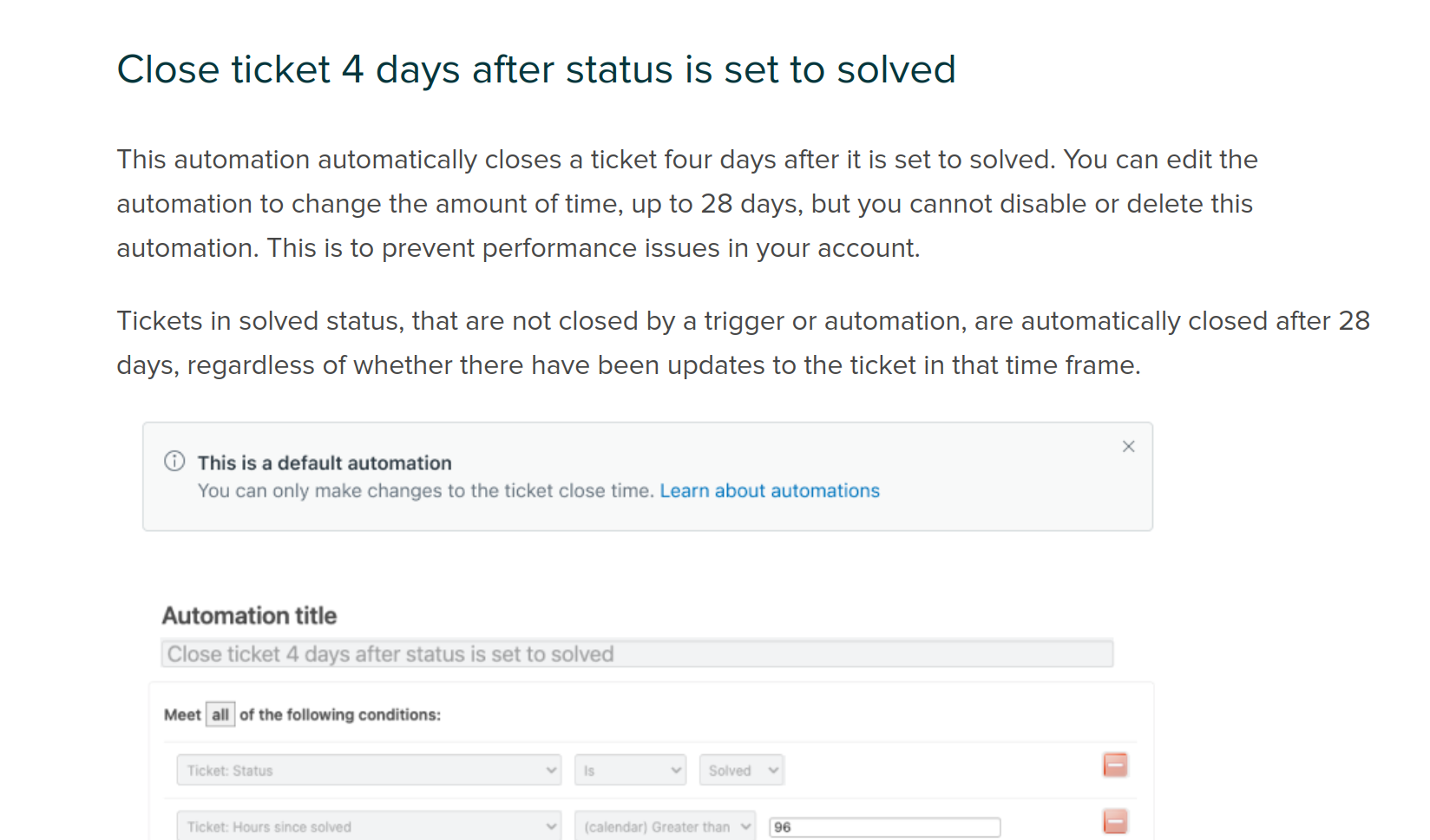Click the paragraph starting 'This automation automatically closes'
Image resolution: width=1430 pixels, height=840 pixels.
[685, 203]
